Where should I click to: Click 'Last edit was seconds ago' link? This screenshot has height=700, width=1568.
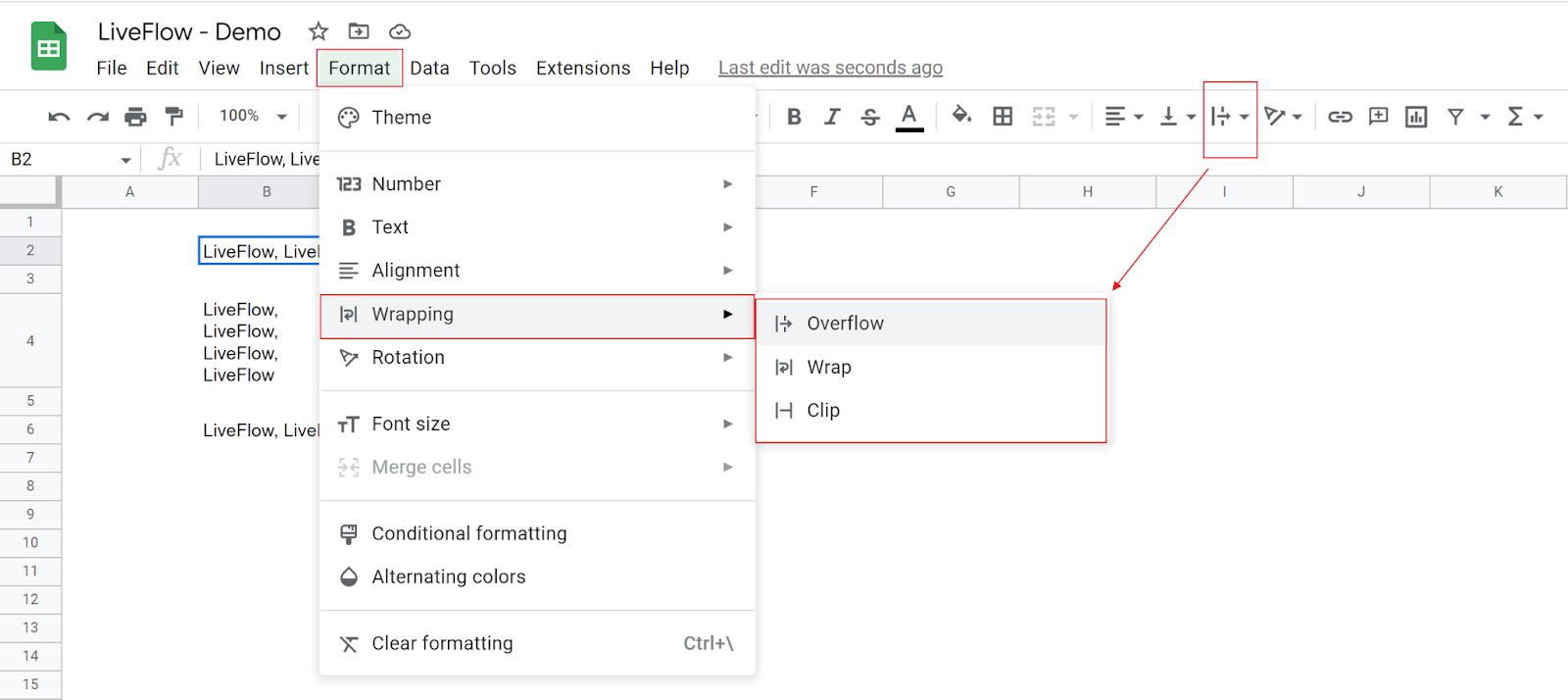tap(830, 68)
